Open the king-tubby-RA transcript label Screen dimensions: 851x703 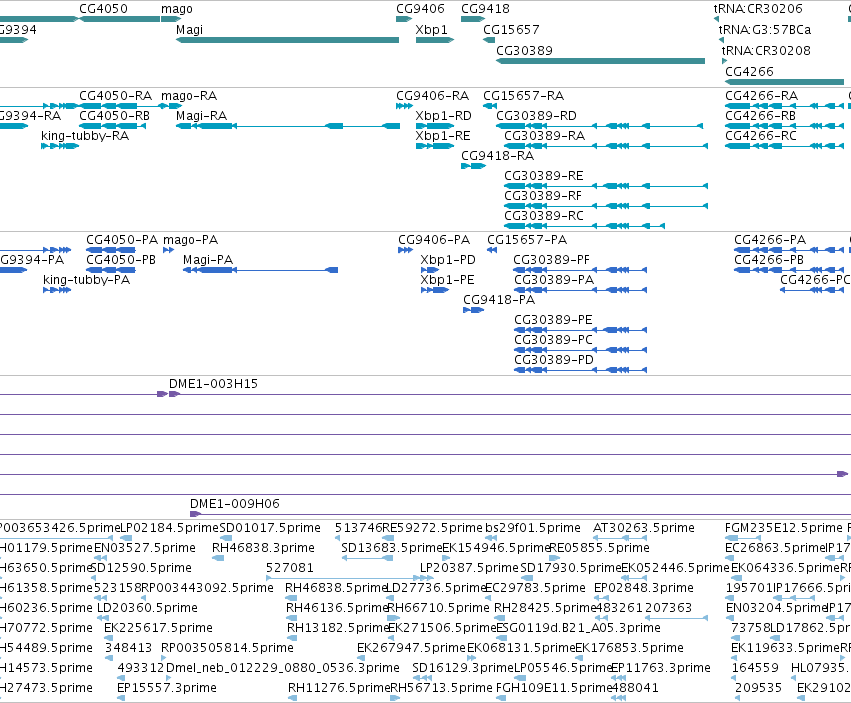pos(85,136)
